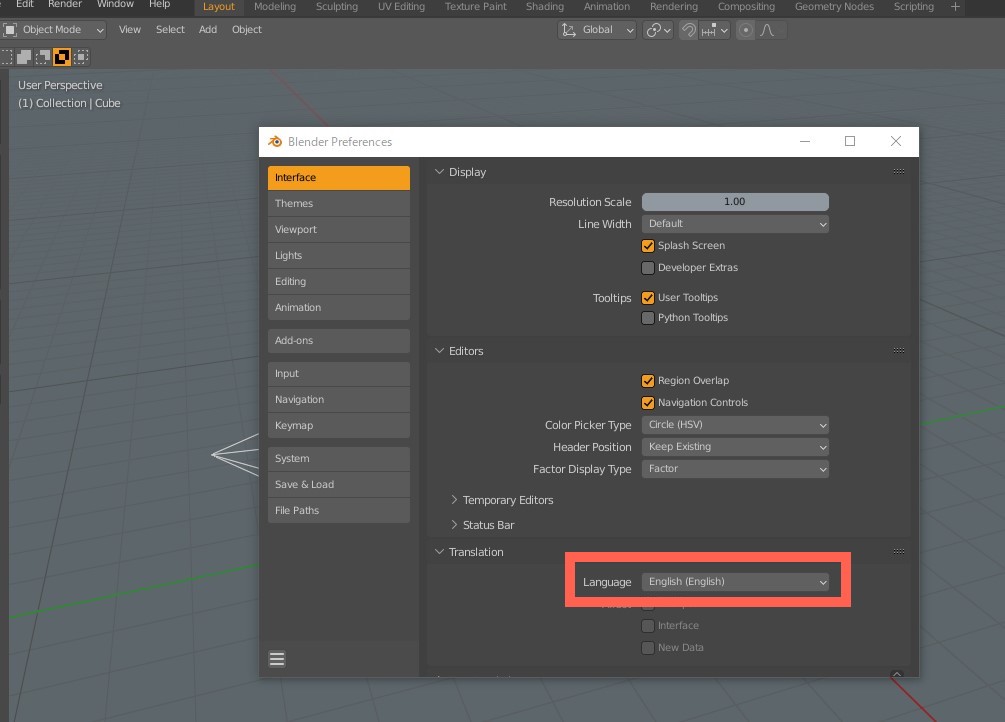Open the Keymap preferences category
Viewport: 1005px width, 722px height.
[338, 426]
